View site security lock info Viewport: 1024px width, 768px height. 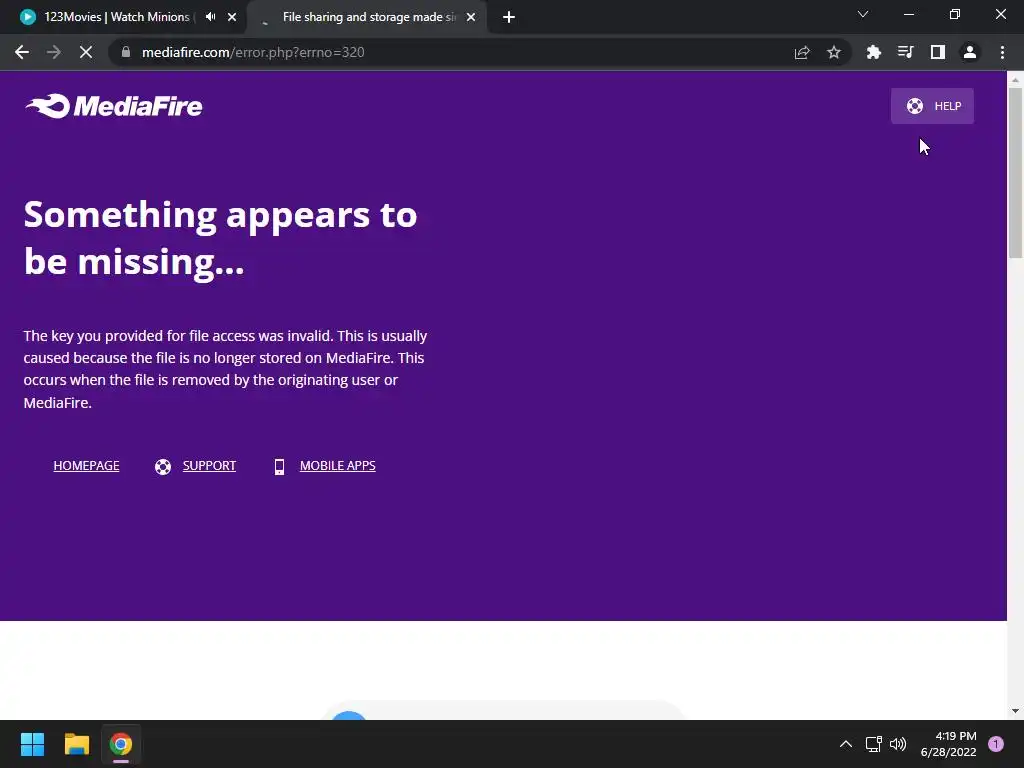click(x=126, y=52)
